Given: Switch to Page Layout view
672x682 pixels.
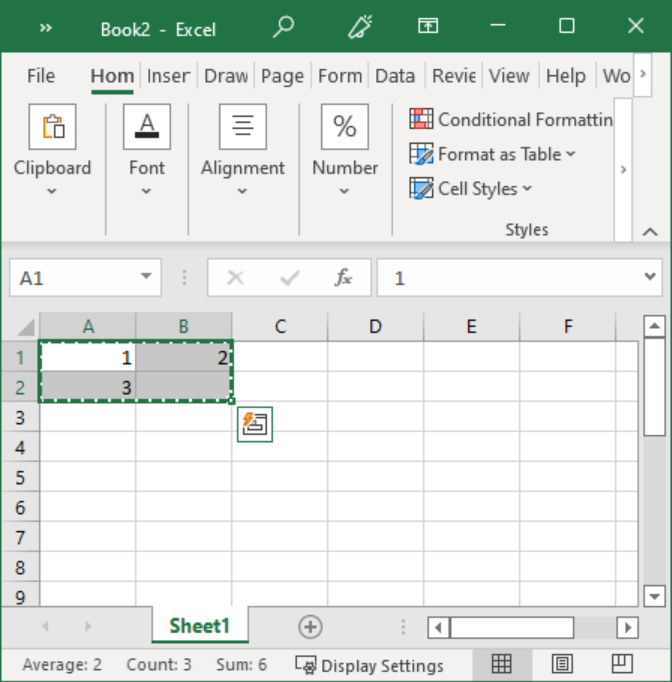Looking at the screenshot, I should (x=562, y=664).
